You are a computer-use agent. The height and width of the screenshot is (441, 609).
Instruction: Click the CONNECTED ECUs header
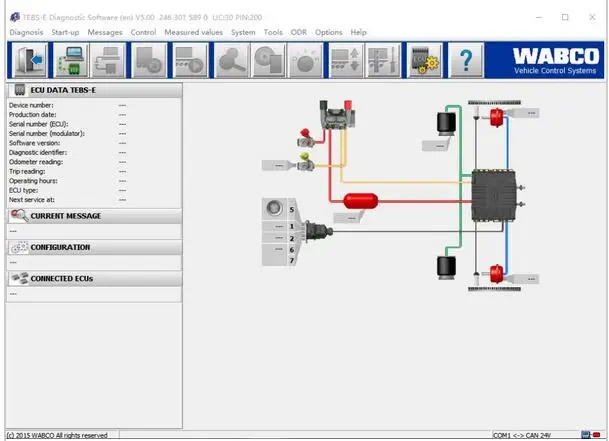[94, 279]
